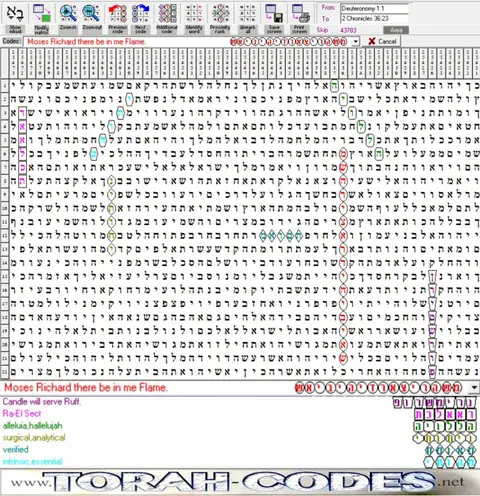Expand the Codes dropdown arrow
Image resolution: width=480 pixels, height=496 pixels.
pyautogui.click(x=356, y=42)
